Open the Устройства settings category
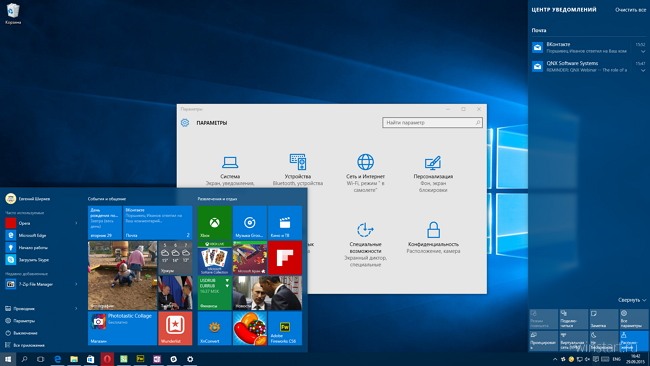The height and width of the screenshot is (366, 650). pos(298,169)
